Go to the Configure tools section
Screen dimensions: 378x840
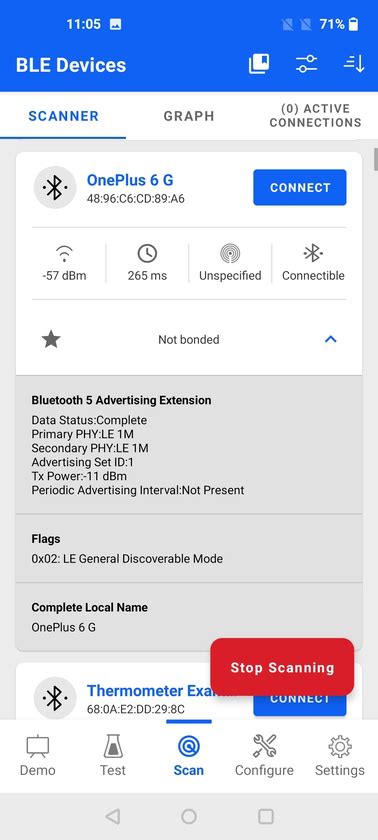pyautogui.click(x=264, y=756)
